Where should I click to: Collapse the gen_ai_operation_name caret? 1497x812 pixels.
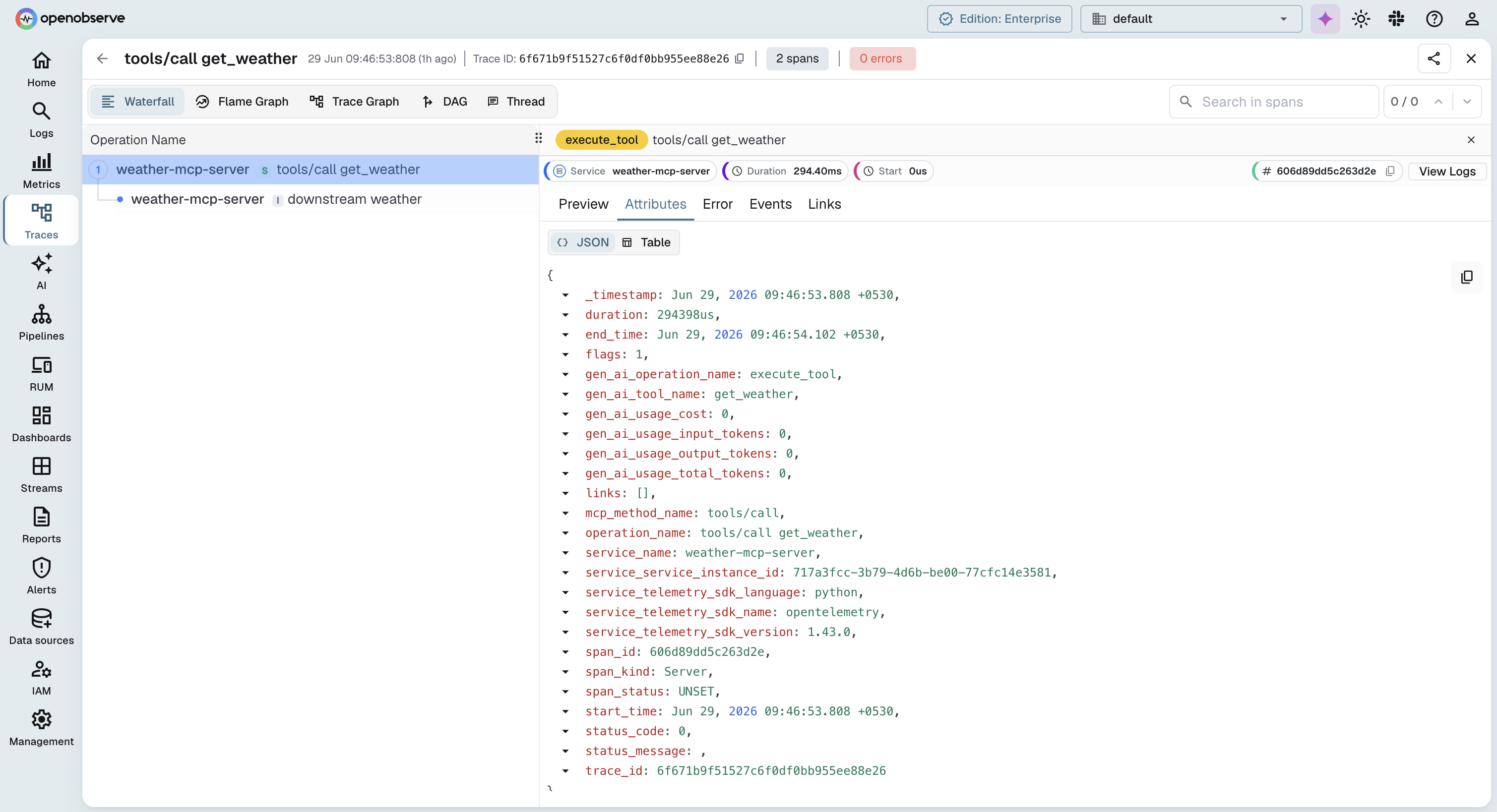pos(565,375)
